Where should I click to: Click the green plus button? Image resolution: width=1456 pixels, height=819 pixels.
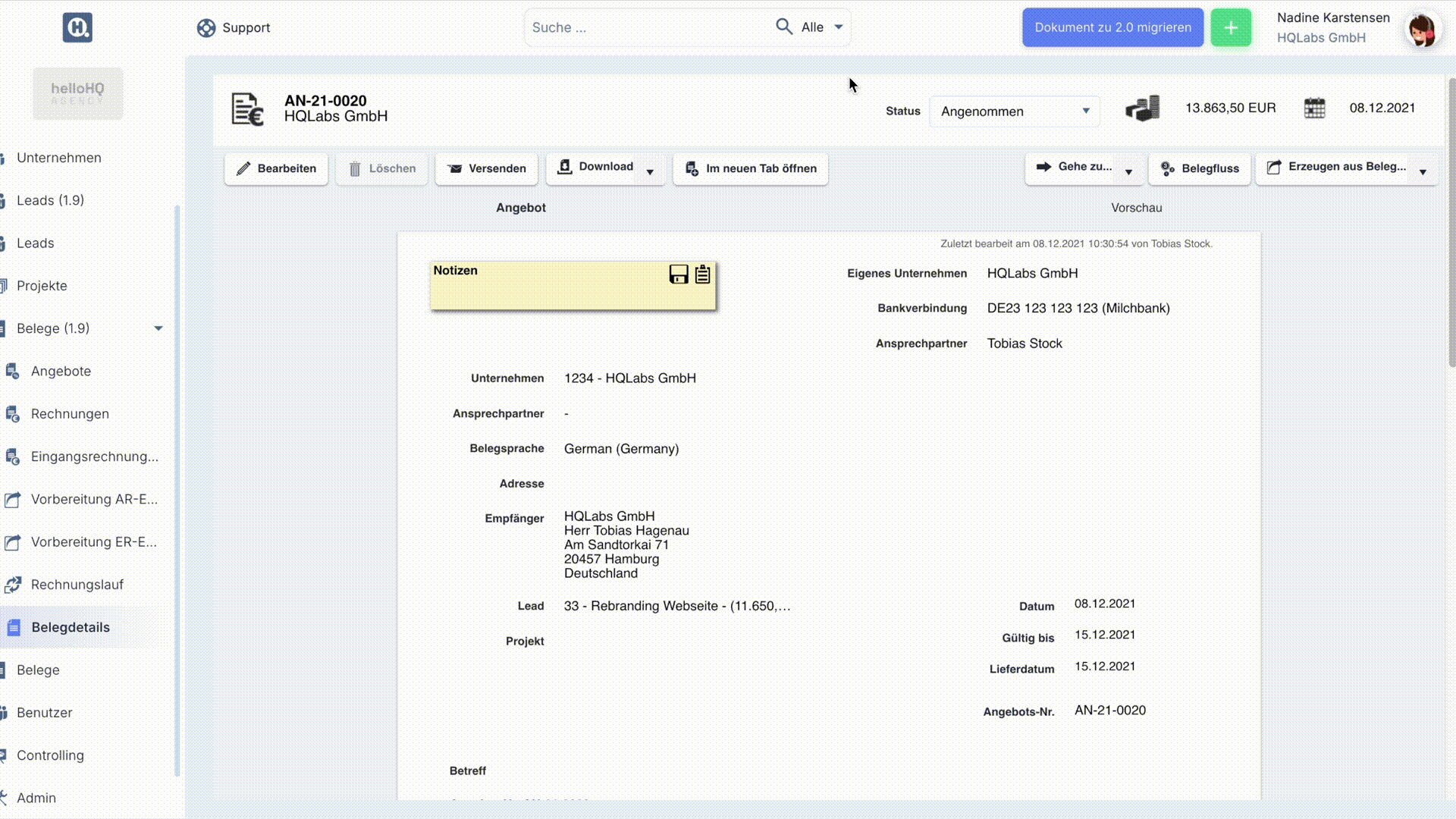pyautogui.click(x=1230, y=28)
